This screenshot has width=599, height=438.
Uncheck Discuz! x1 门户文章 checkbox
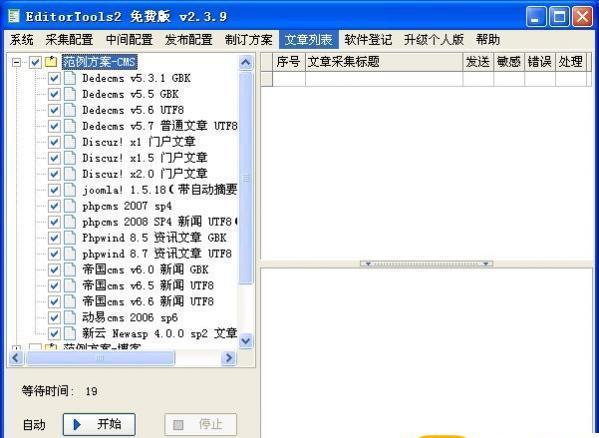tap(54, 142)
